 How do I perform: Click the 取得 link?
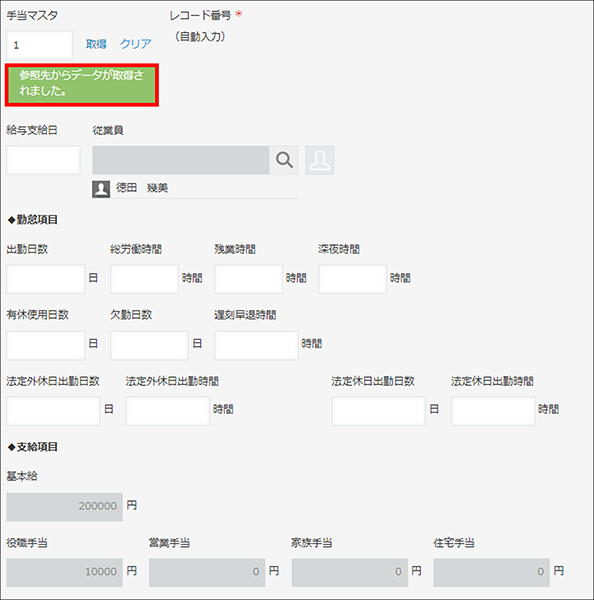point(96,44)
